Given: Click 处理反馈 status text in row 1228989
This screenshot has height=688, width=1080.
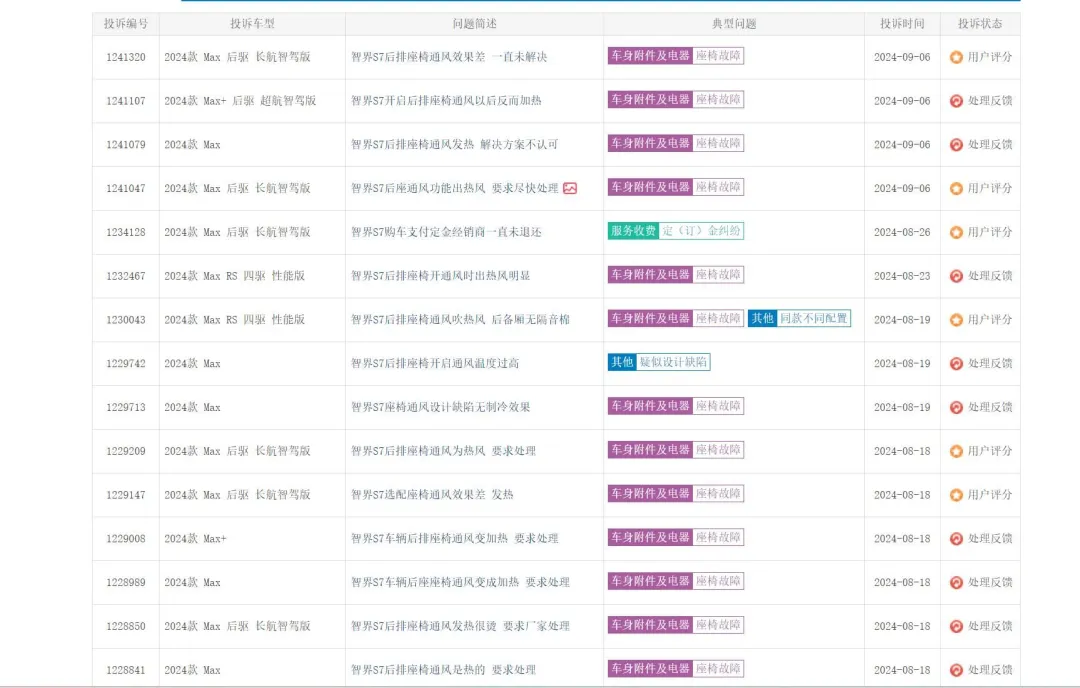Looking at the screenshot, I should tap(990, 583).
